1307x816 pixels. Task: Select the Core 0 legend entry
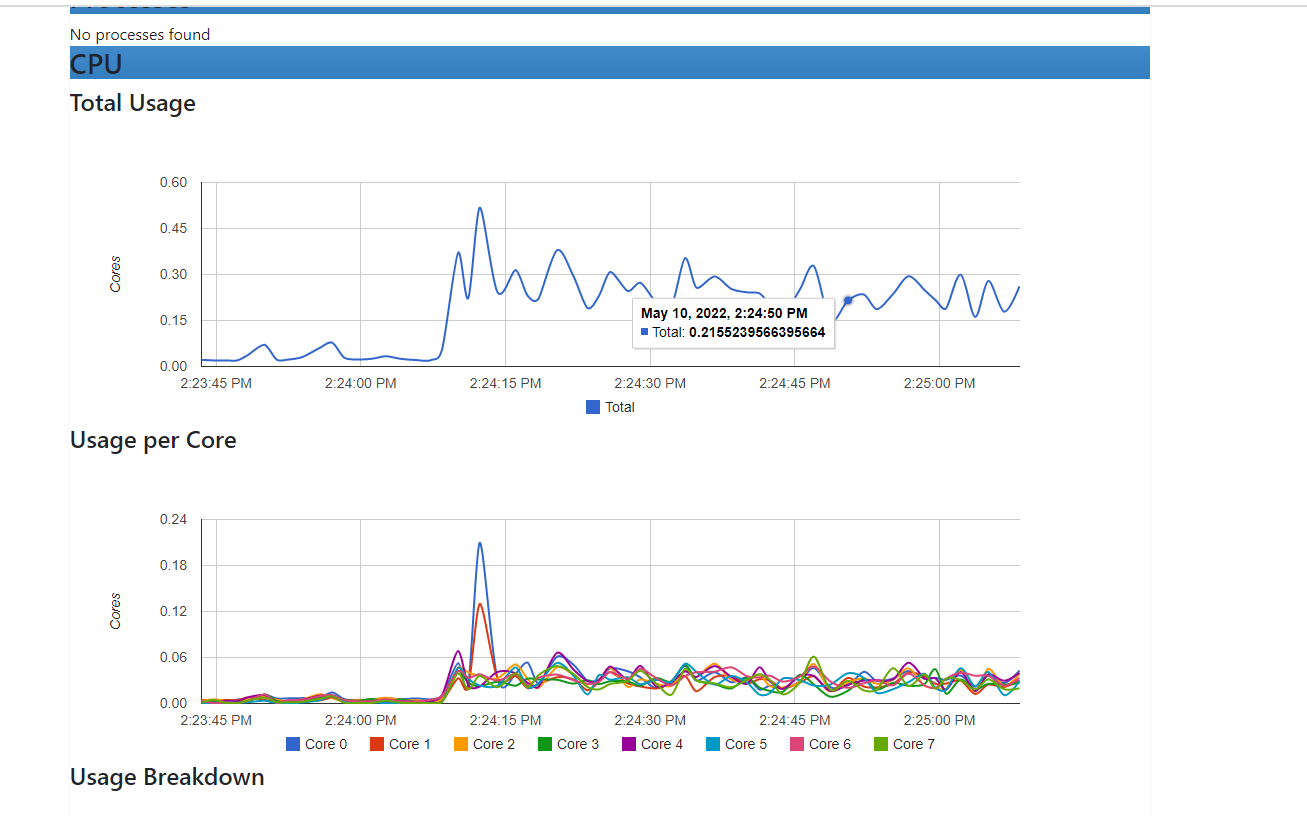(317, 744)
